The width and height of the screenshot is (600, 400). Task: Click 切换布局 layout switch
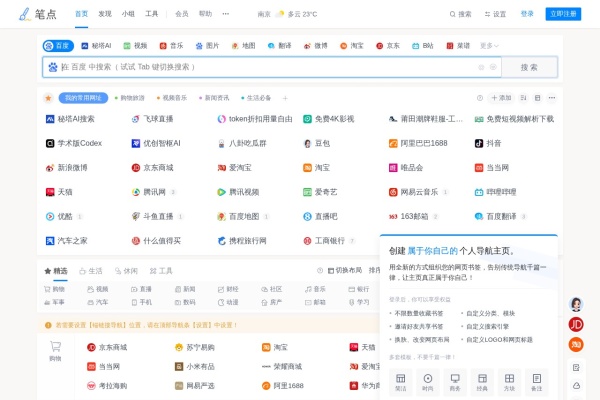click(345, 271)
